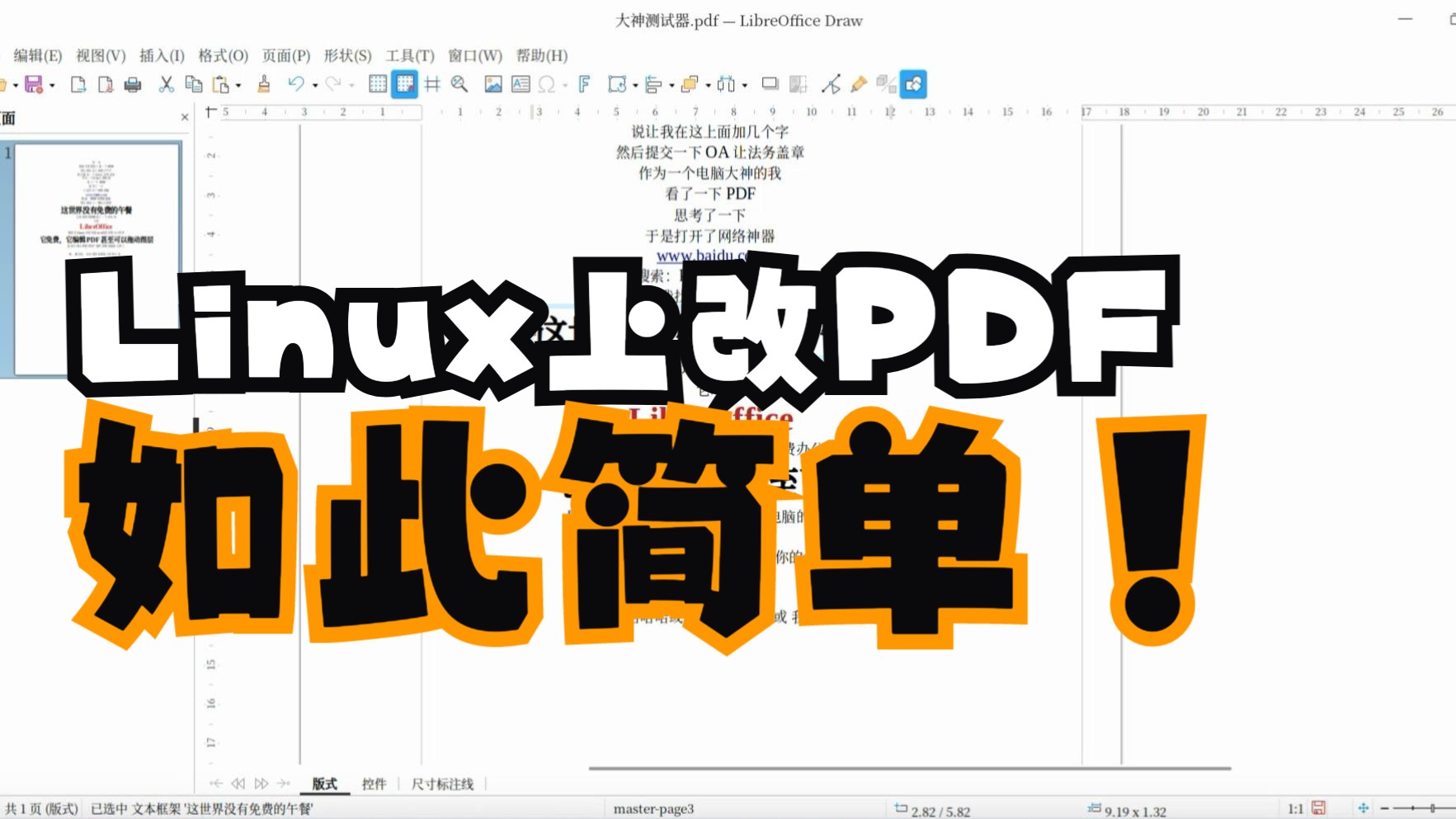Open the 形状(S) menu

click(347, 55)
